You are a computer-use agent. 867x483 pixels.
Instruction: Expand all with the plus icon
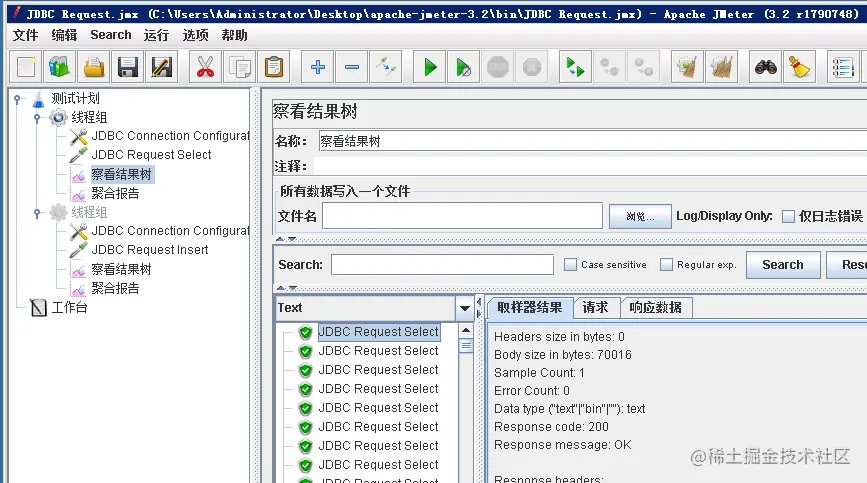pos(317,67)
